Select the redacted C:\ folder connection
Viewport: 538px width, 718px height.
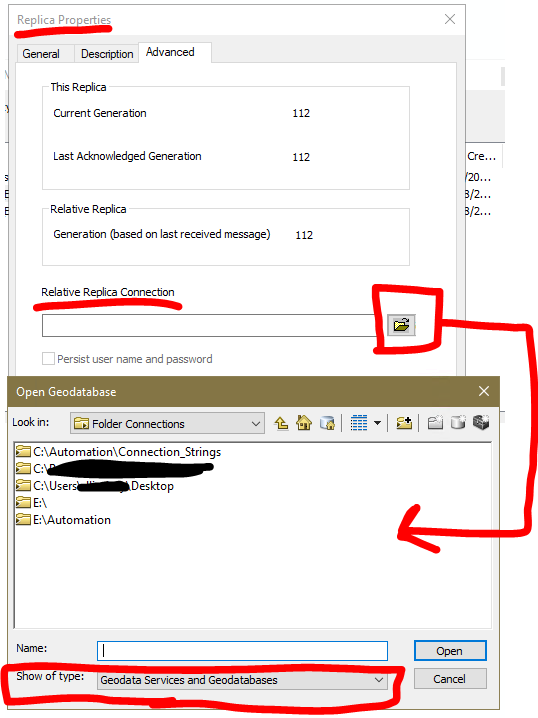point(114,469)
